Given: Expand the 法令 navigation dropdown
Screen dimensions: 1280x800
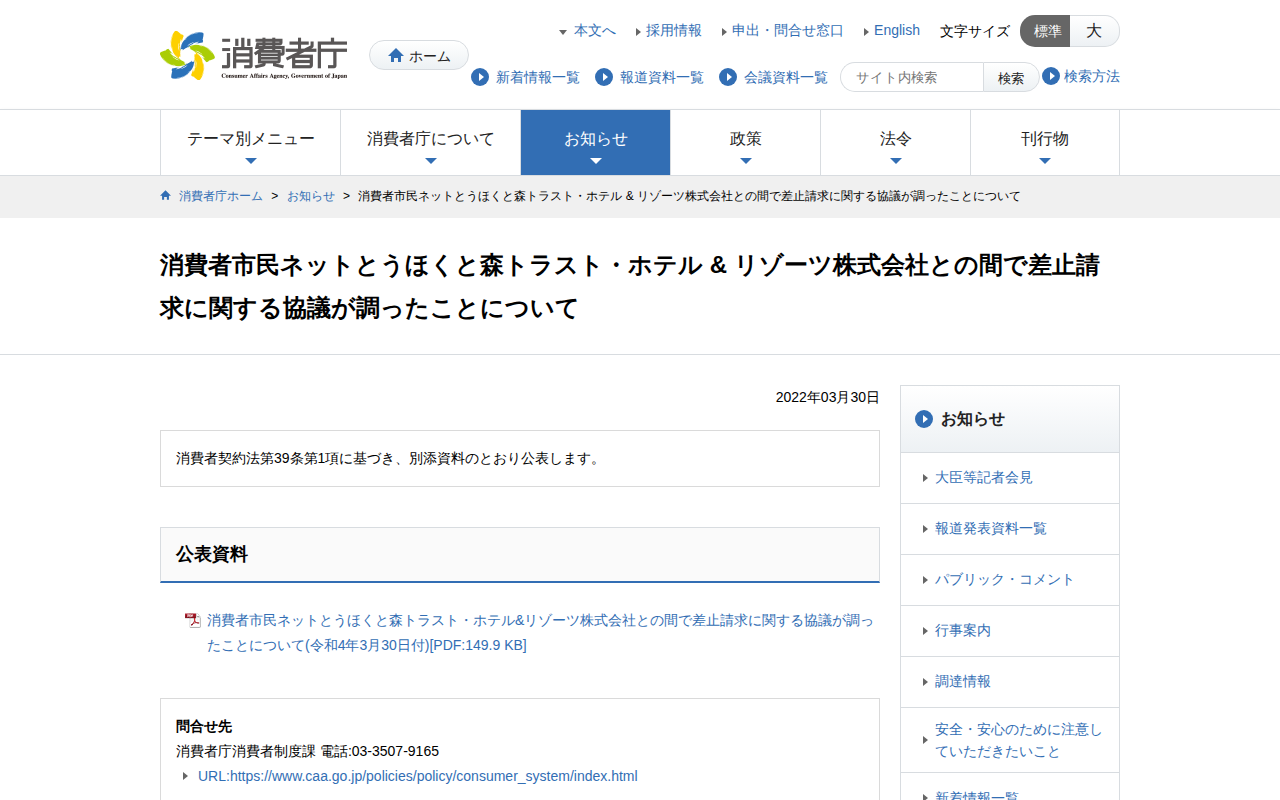Looking at the screenshot, I should [895, 142].
